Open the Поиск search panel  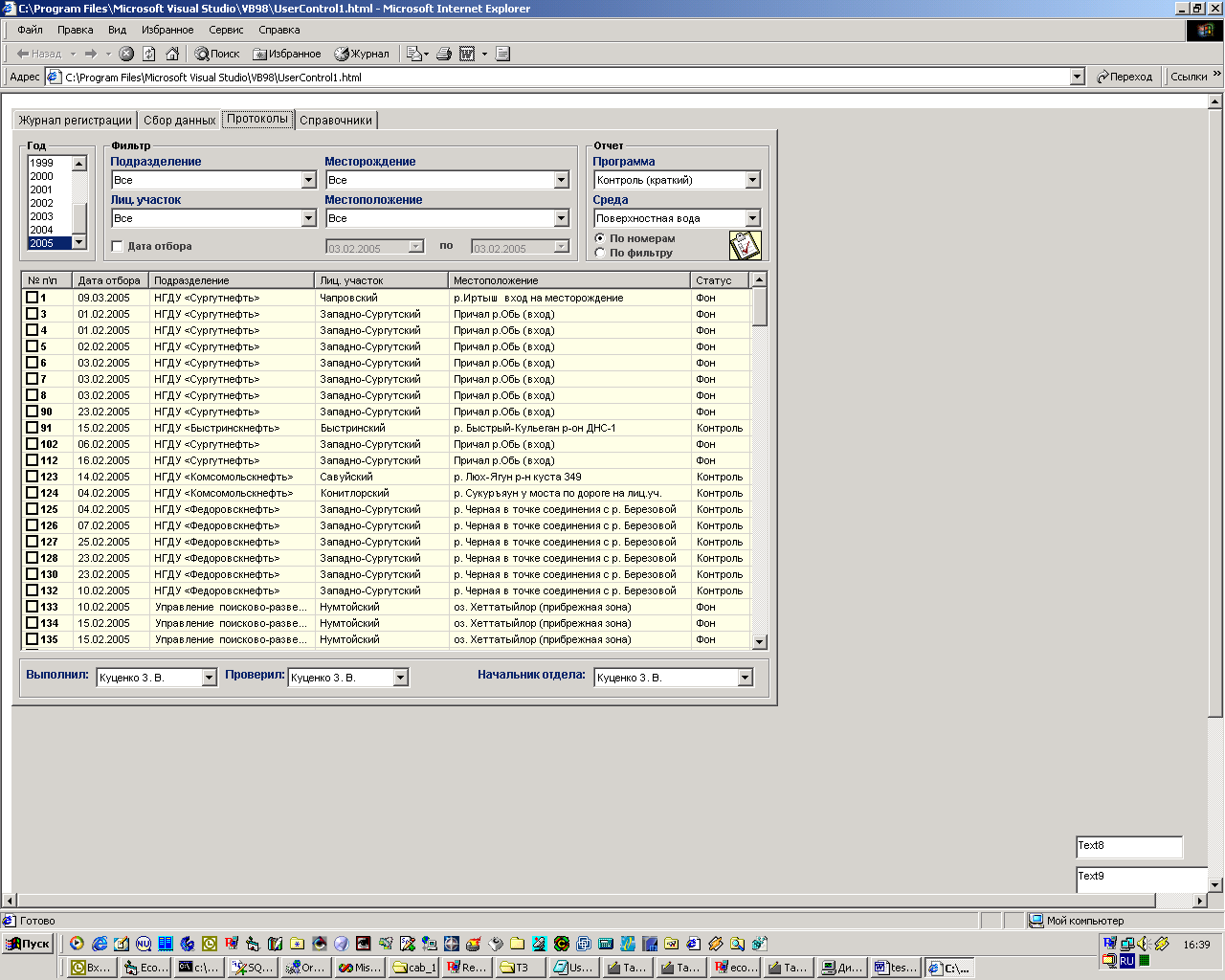coord(217,54)
